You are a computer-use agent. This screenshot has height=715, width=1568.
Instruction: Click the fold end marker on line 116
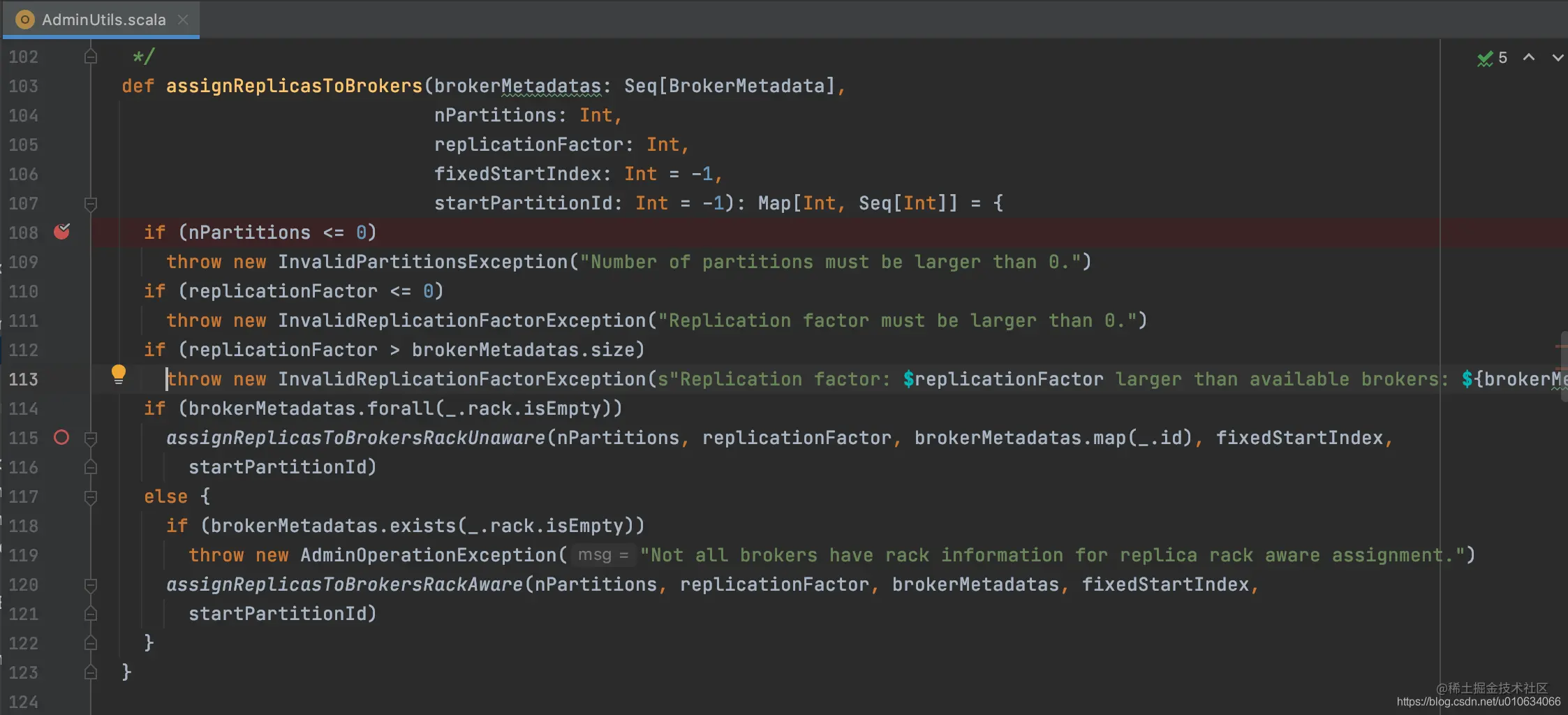91,467
